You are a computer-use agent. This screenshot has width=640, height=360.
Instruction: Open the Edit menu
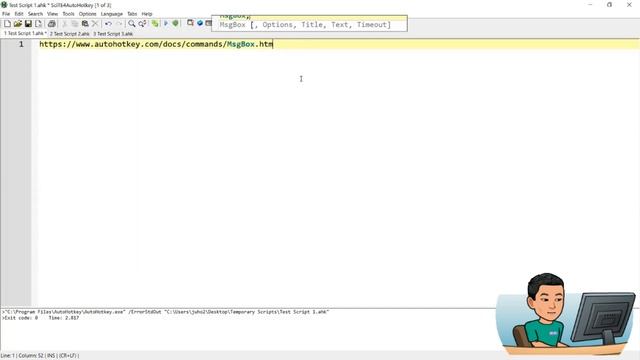tap(19, 14)
